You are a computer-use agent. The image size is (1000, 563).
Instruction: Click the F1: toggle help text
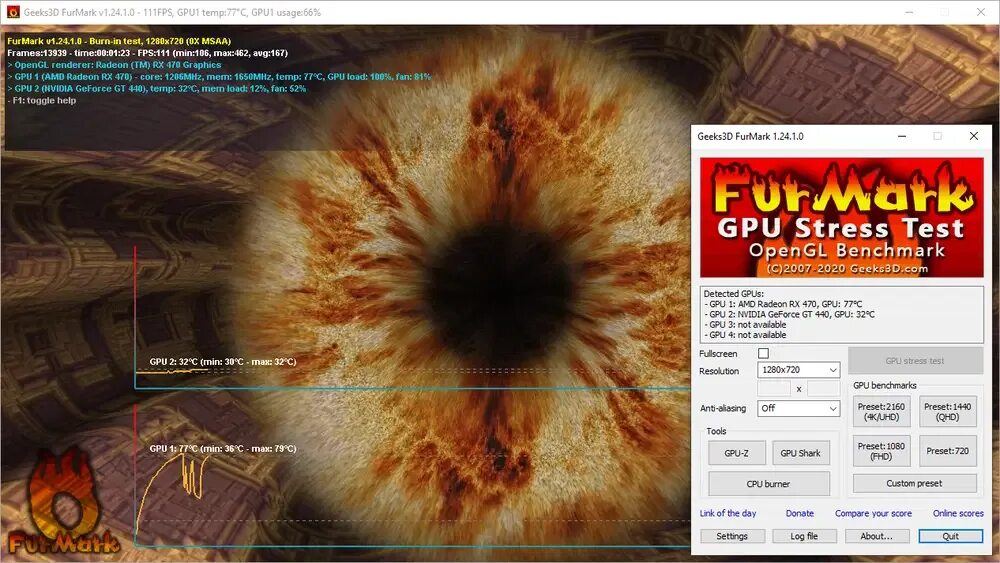pyautogui.click(x=41, y=100)
